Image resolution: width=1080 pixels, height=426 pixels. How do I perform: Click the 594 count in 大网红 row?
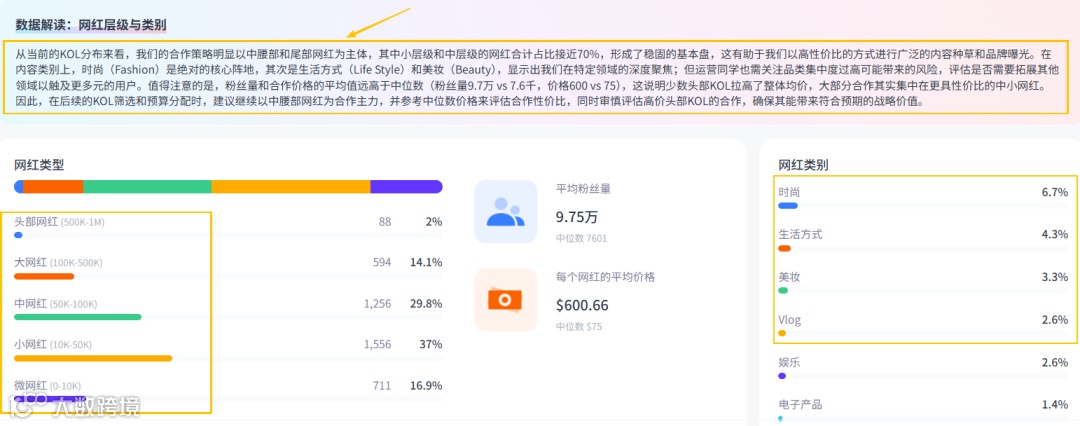[x=382, y=263]
